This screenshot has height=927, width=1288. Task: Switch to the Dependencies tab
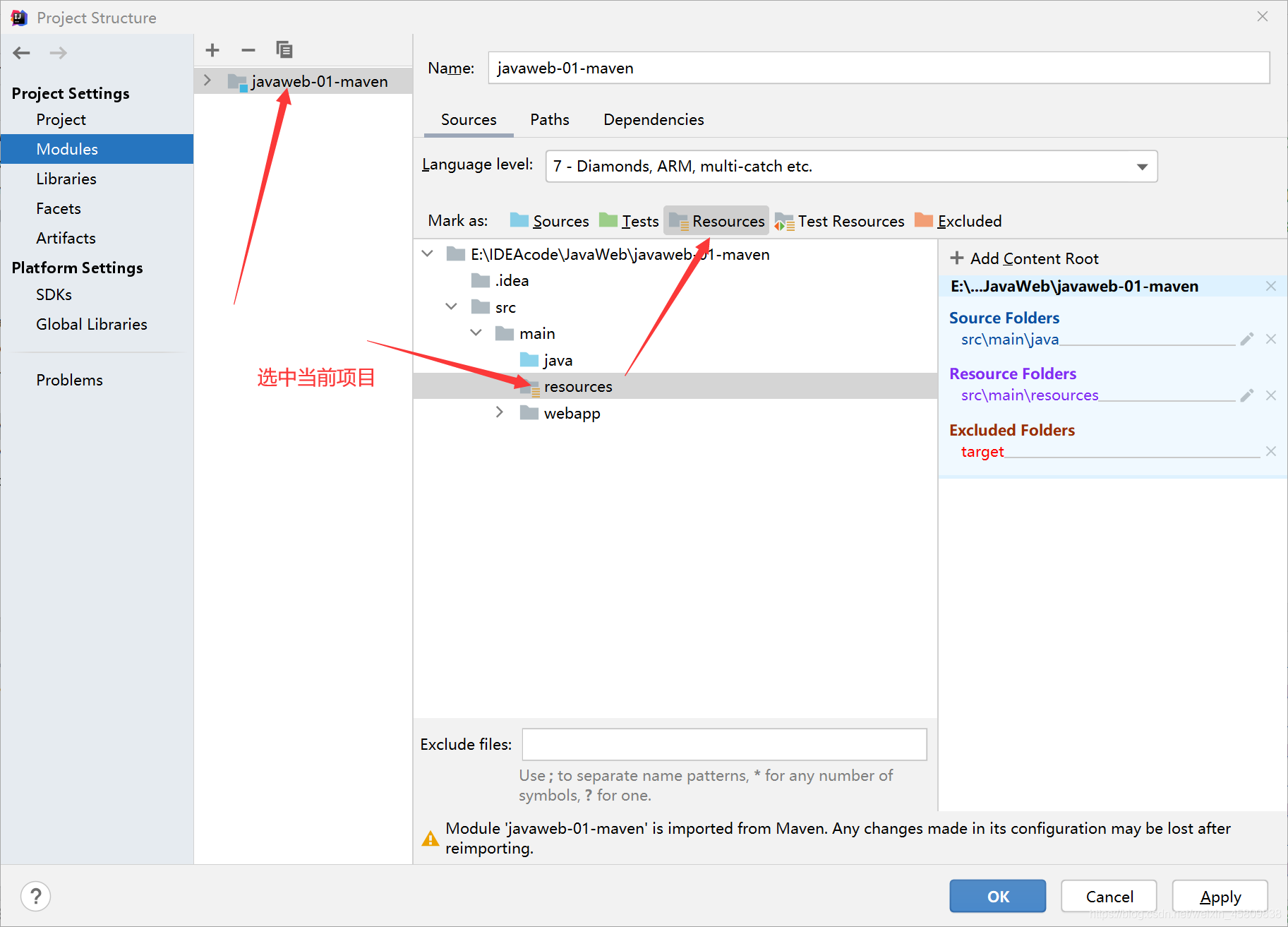tap(653, 120)
